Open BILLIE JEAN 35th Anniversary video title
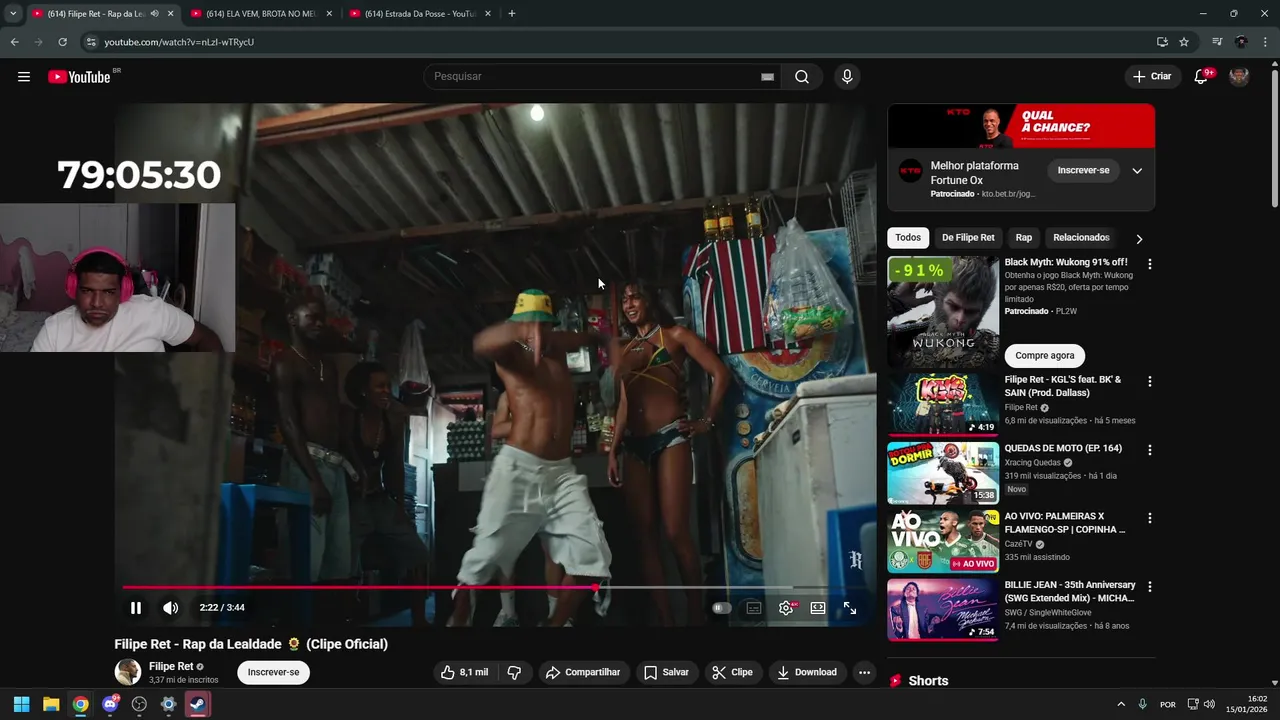 [x=1070, y=591]
